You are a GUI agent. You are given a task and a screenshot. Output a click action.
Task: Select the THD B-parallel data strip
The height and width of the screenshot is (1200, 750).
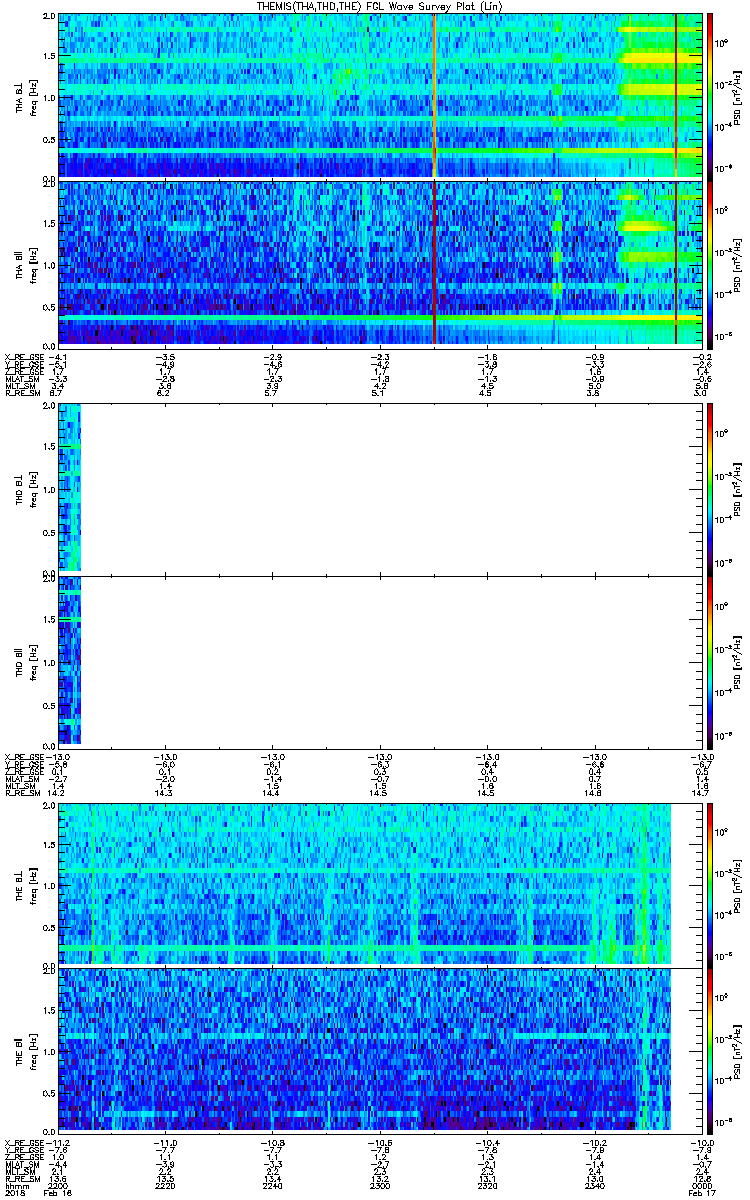click(70, 661)
